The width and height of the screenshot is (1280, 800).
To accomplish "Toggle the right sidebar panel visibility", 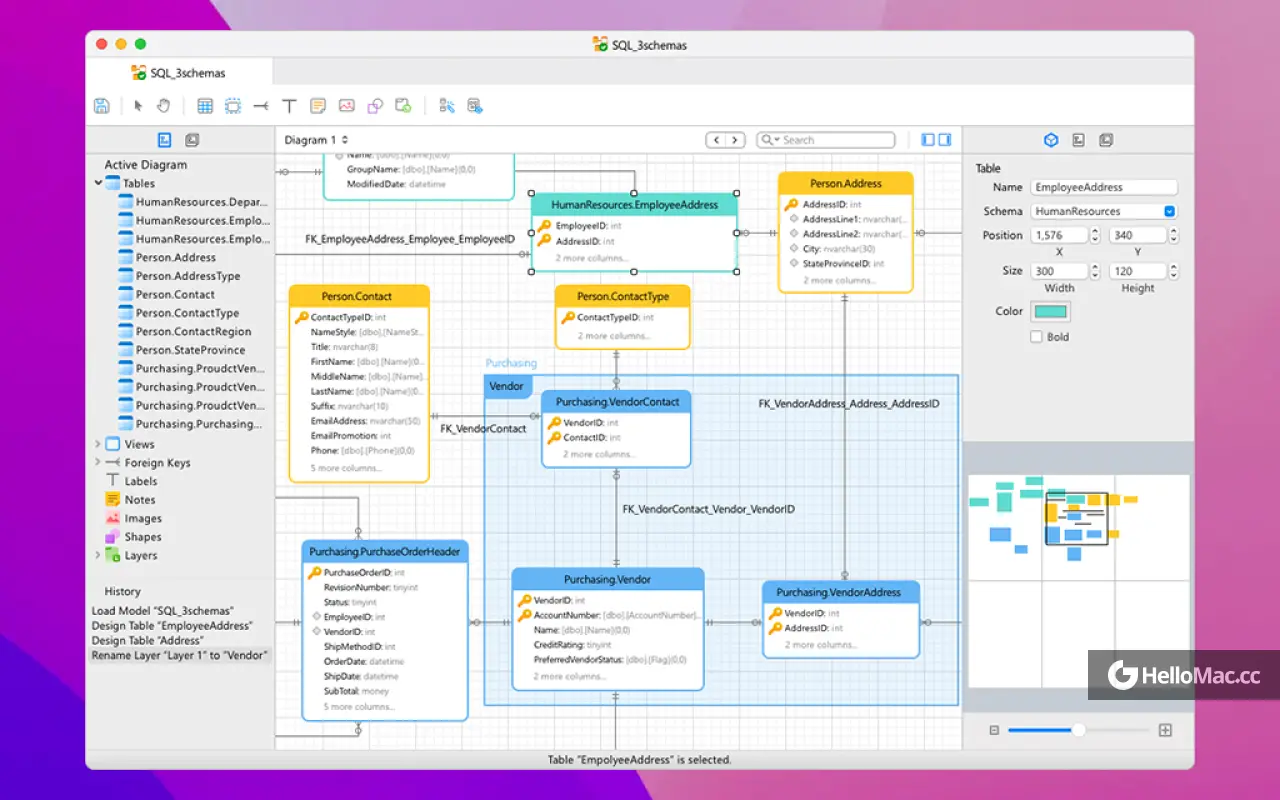I will click(944, 140).
